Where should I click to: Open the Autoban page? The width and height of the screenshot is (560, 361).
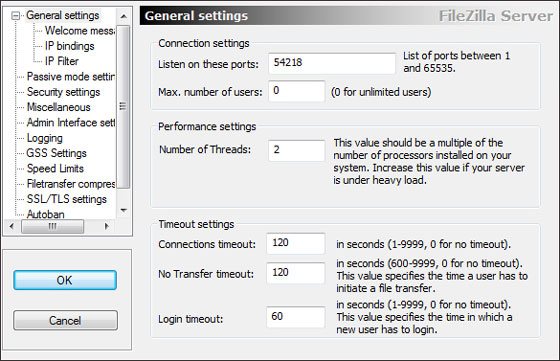46,214
